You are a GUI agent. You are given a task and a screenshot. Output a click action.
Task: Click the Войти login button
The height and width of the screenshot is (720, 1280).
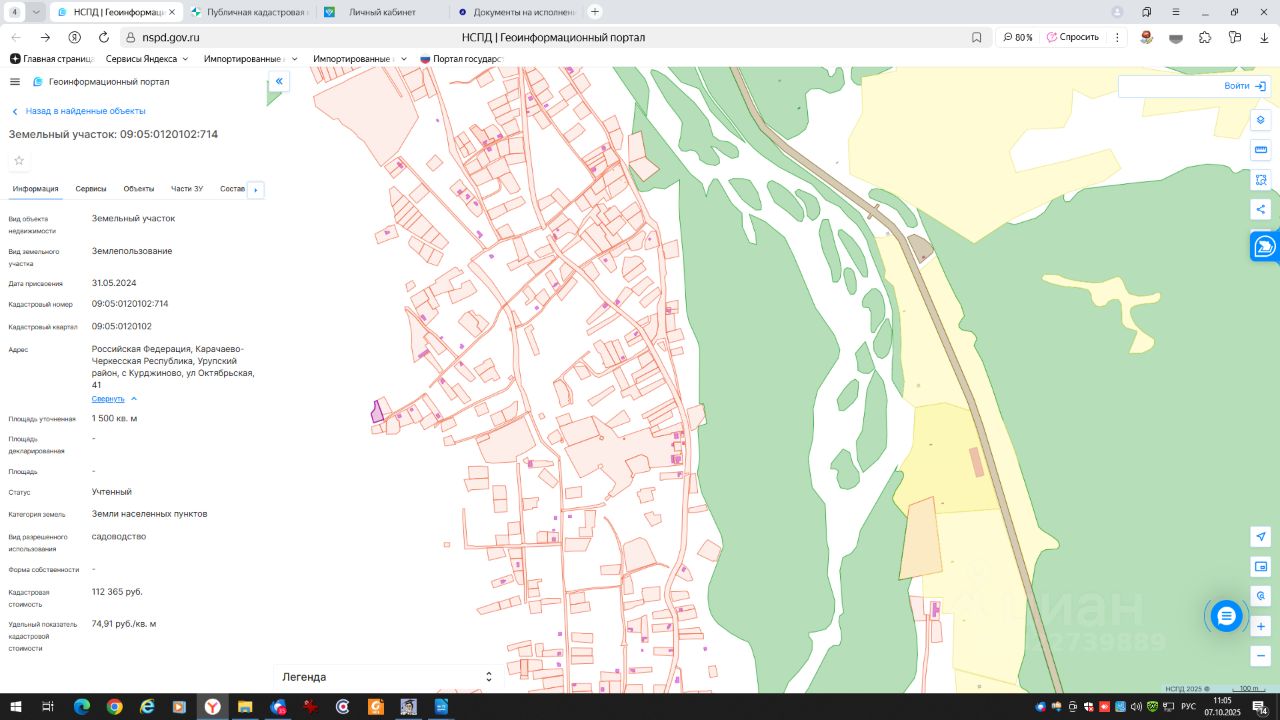pyautogui.click(x=1244, y=86)
